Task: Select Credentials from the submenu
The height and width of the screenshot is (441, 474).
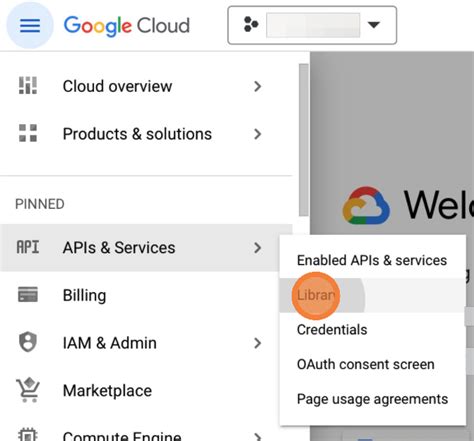Action: (332, 330)
